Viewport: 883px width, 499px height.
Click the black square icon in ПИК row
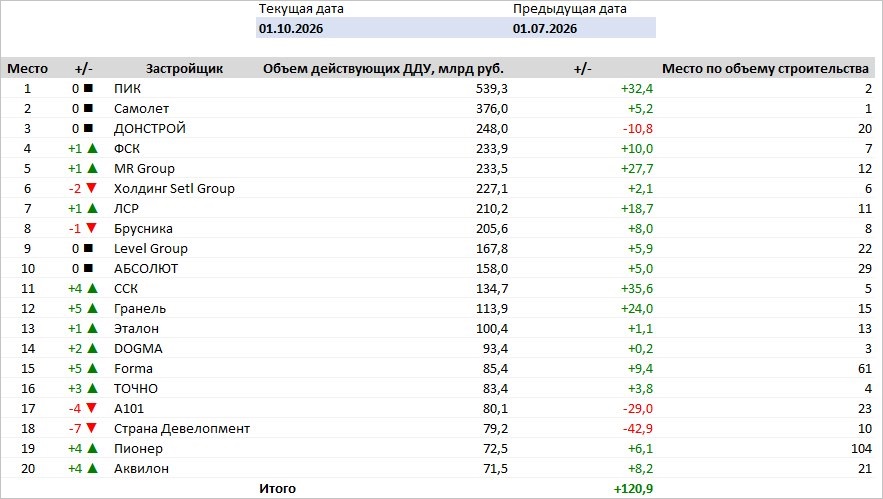pos(88,88)
